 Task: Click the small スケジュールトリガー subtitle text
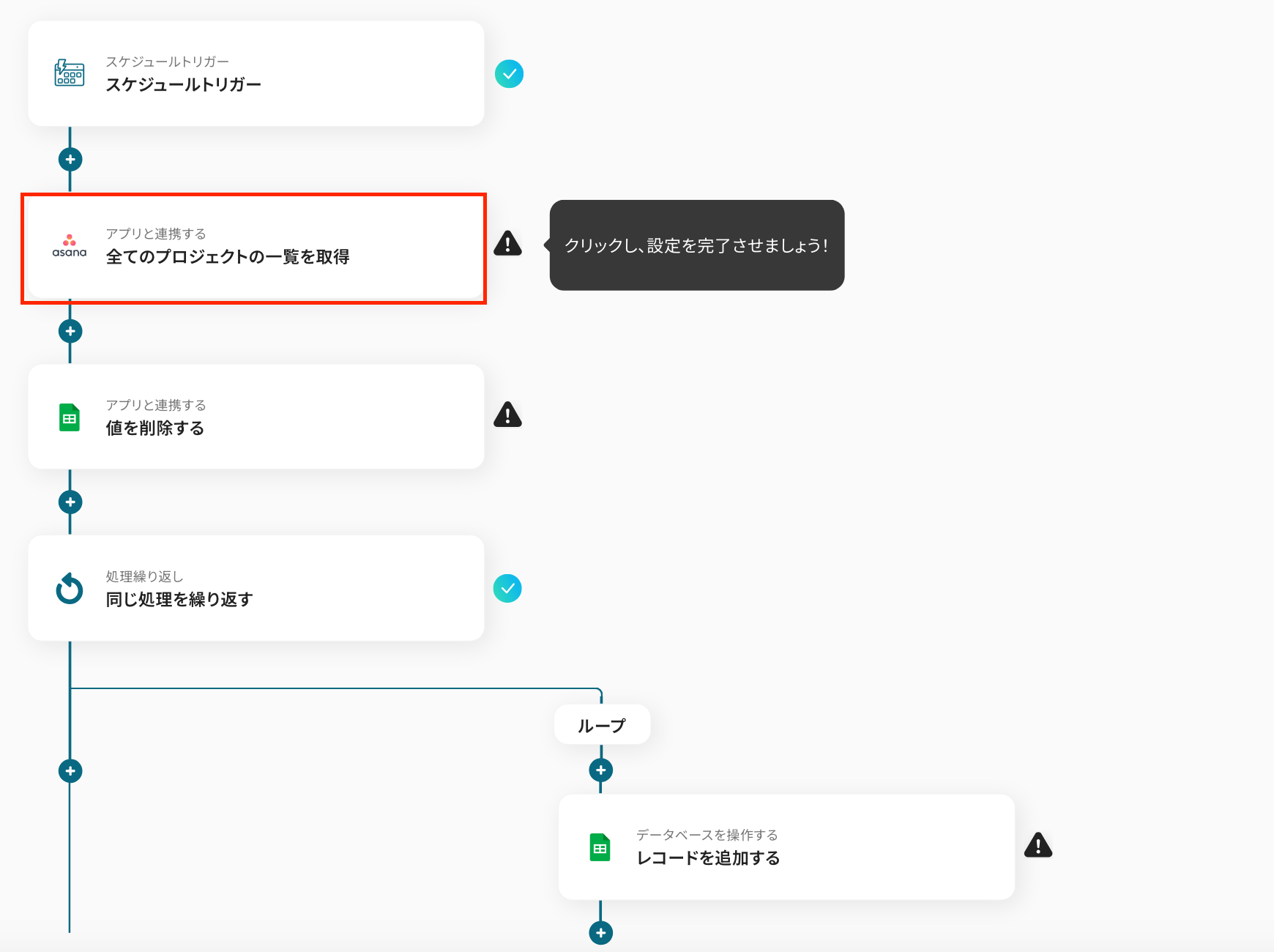168,62
